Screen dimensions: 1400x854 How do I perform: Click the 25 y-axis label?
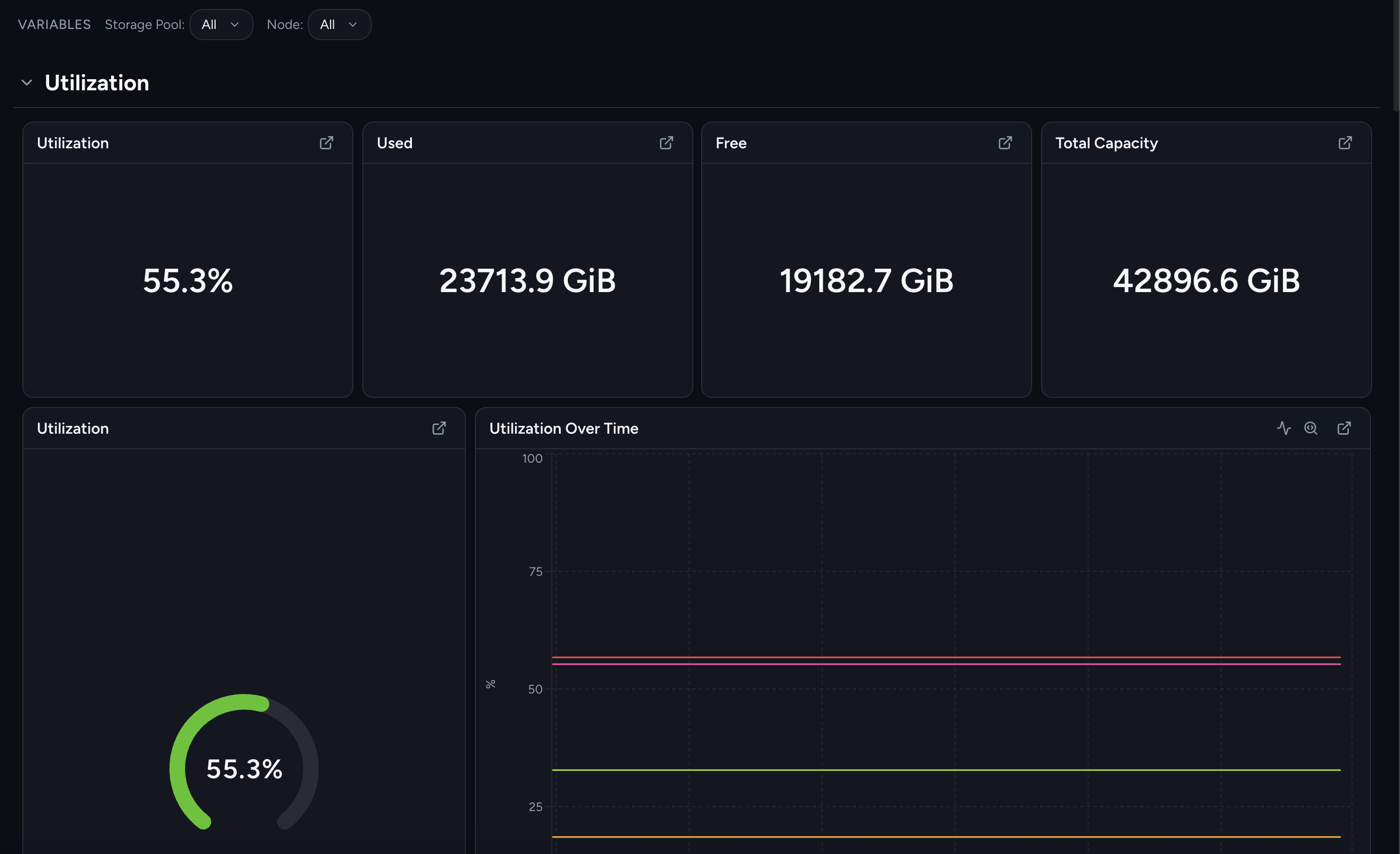(536, 807)
